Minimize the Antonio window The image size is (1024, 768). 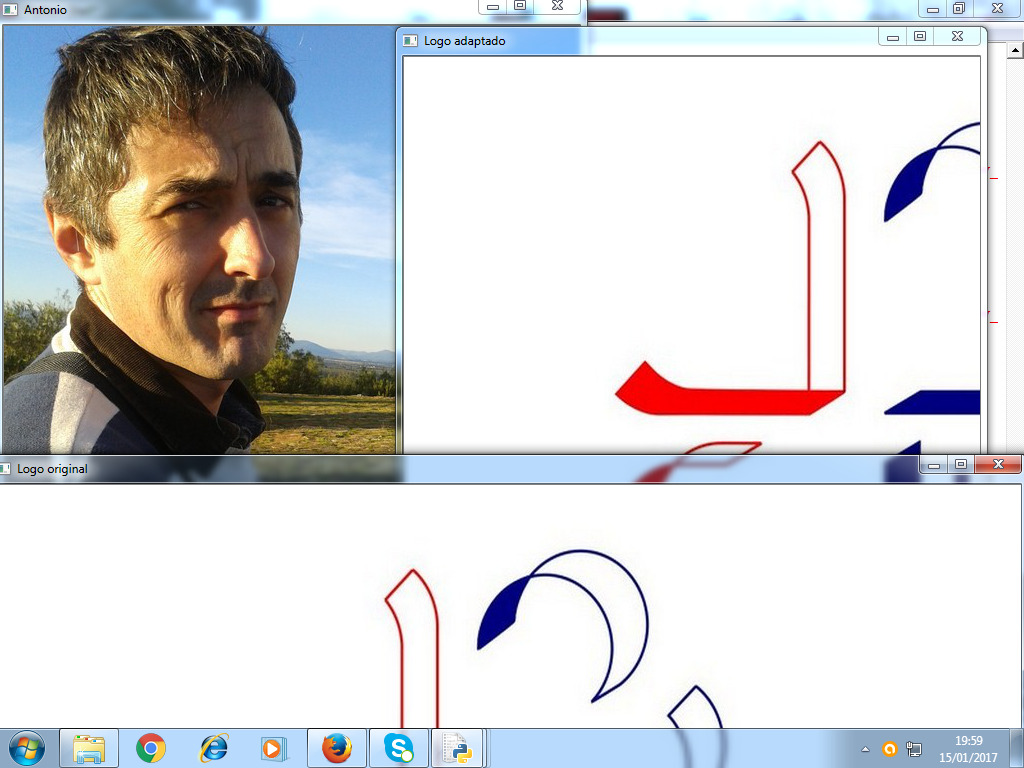pos(493,7)
